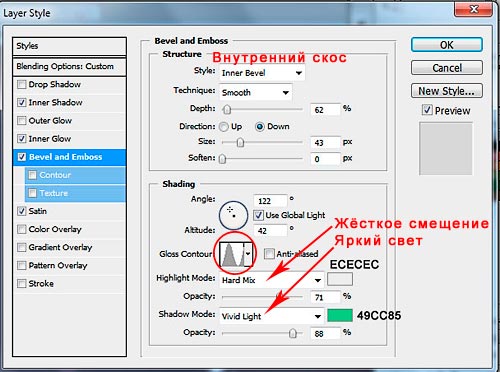Uncheck the Bevel and Emboss checkbox
Screen dimensions: 500x372
(21, 157)
